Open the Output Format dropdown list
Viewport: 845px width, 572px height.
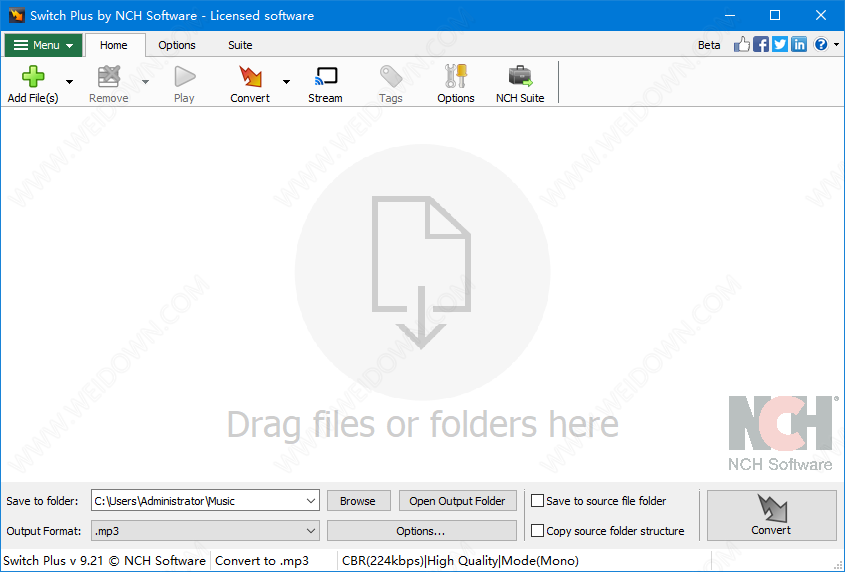click(311, 531)
